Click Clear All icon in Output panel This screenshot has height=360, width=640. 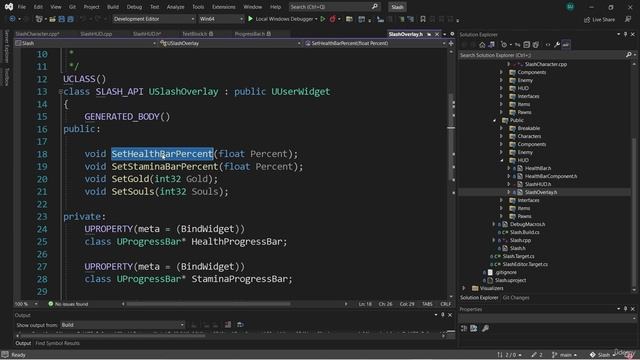228,324
